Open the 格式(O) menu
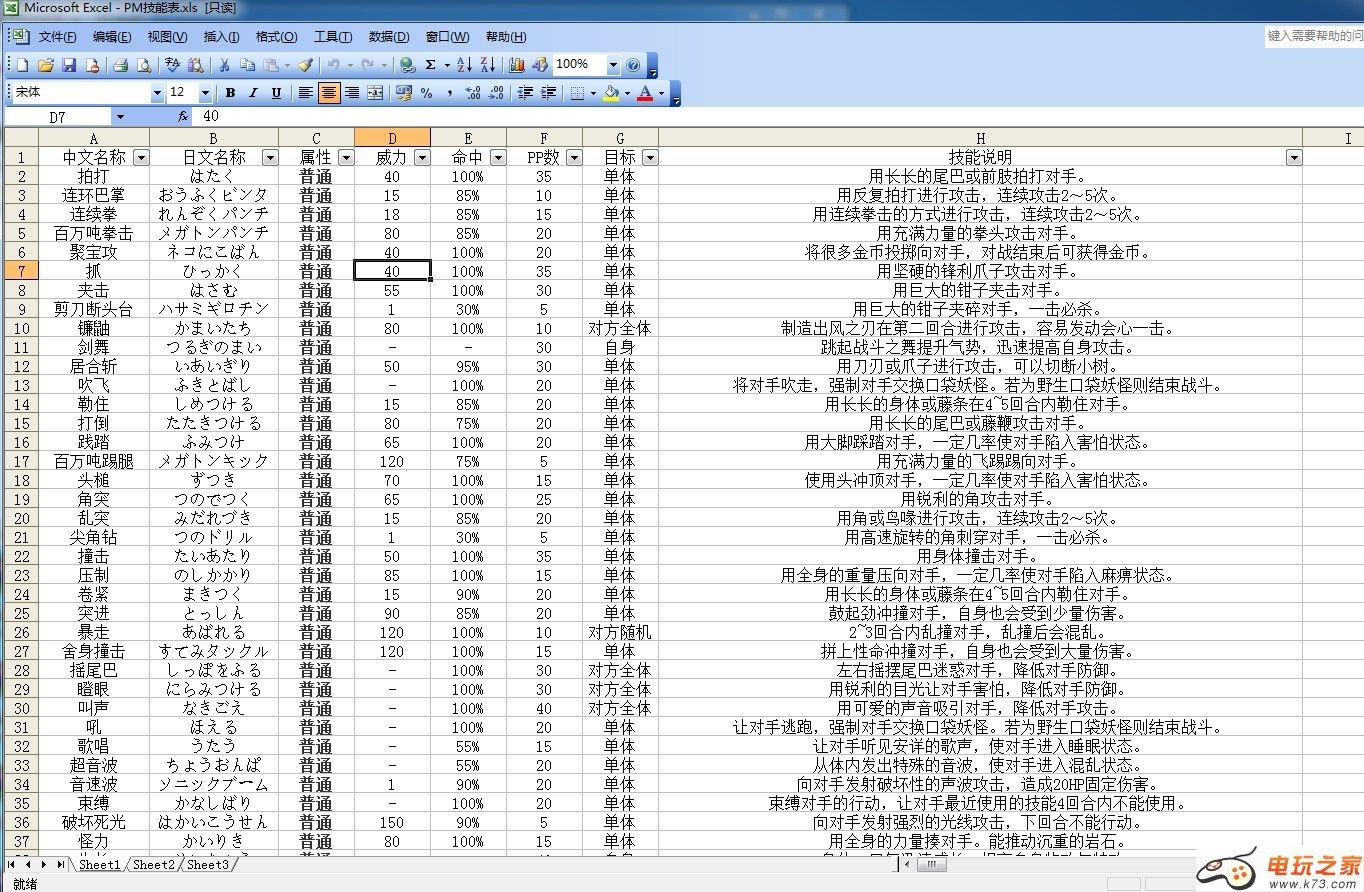The width and height of the screenshot is (1364, 892). click(276, 37)
